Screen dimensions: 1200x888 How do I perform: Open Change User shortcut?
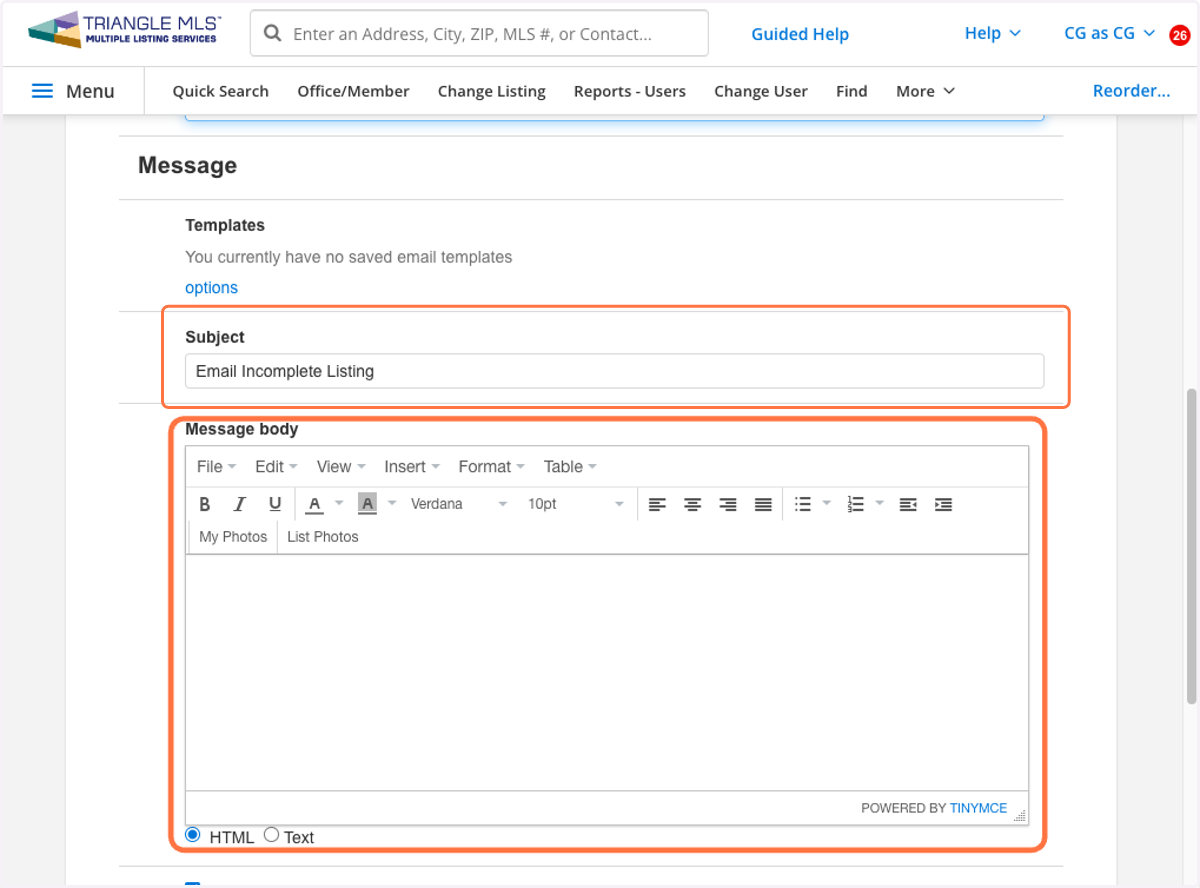(x=761, y=91)
